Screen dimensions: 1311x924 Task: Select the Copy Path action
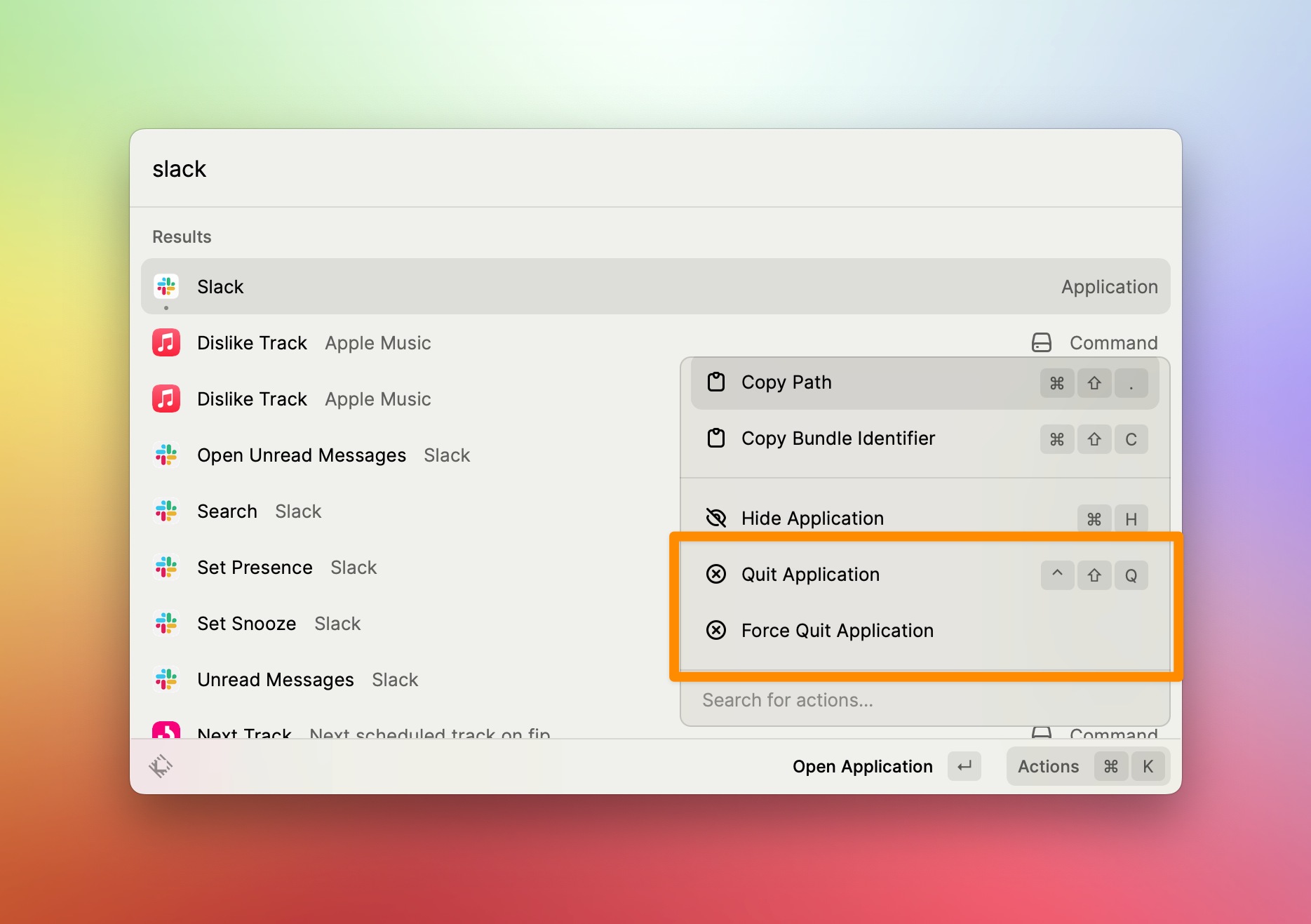[x=925, y=382]
